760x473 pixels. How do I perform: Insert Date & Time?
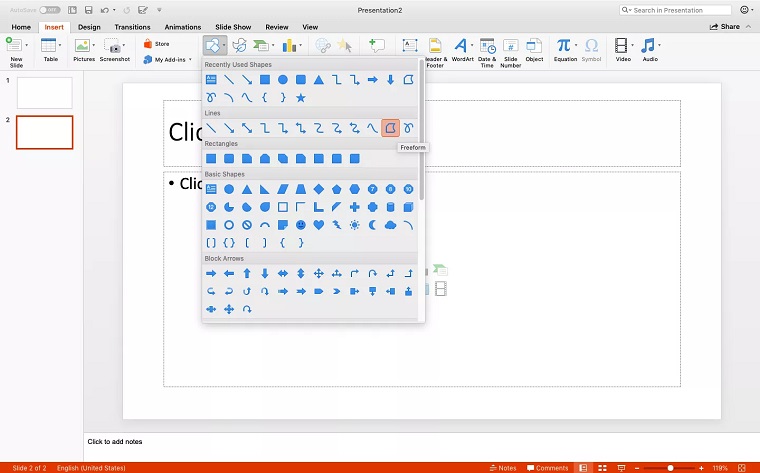click(487, 53)
